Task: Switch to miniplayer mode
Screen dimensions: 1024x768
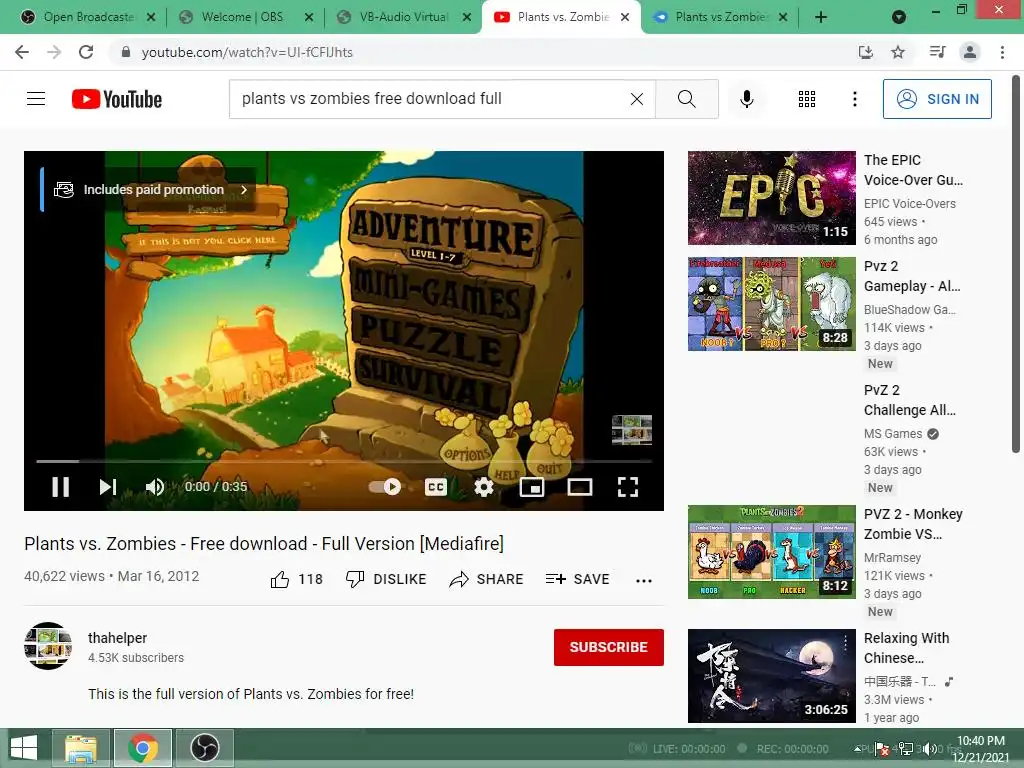Action: click(x=532, y=487)
